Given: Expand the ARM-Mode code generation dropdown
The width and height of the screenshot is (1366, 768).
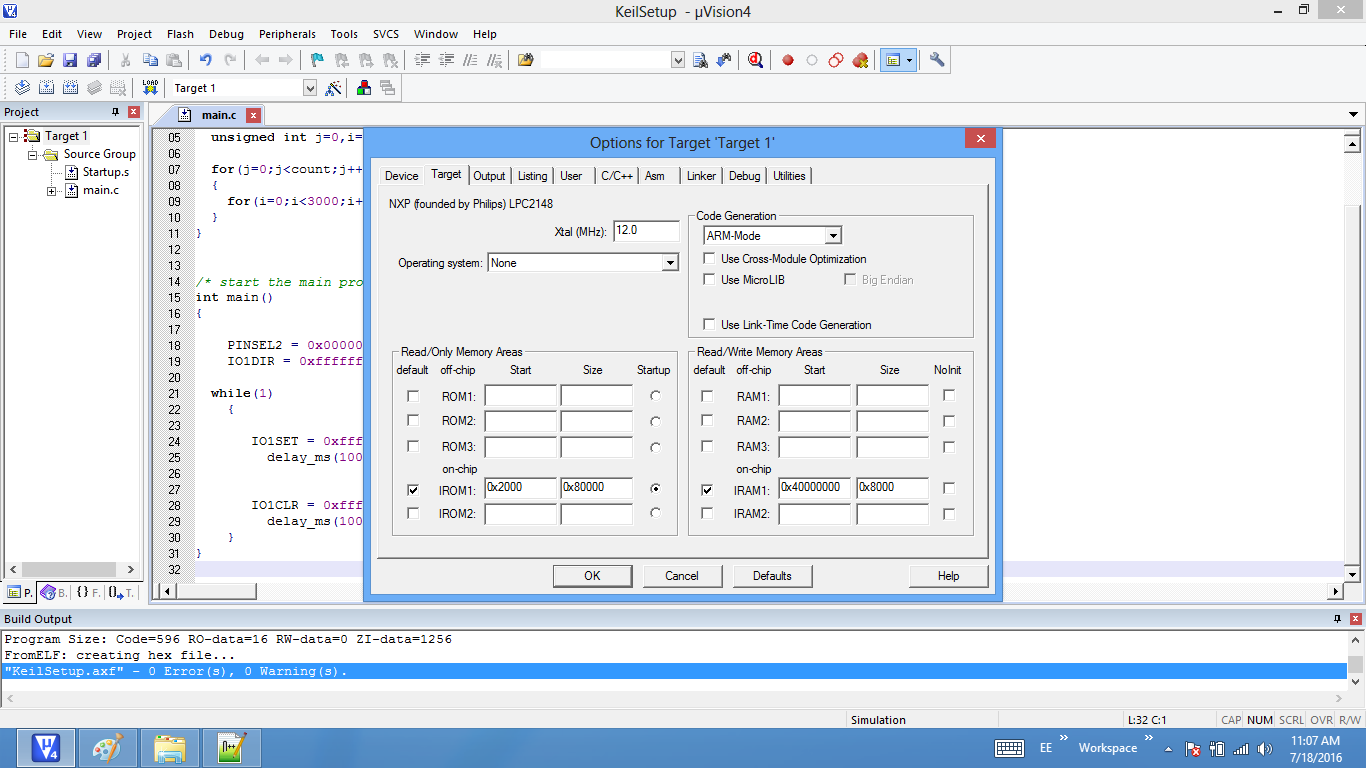Looking at the screenshot, I should [x=832, y=236].
